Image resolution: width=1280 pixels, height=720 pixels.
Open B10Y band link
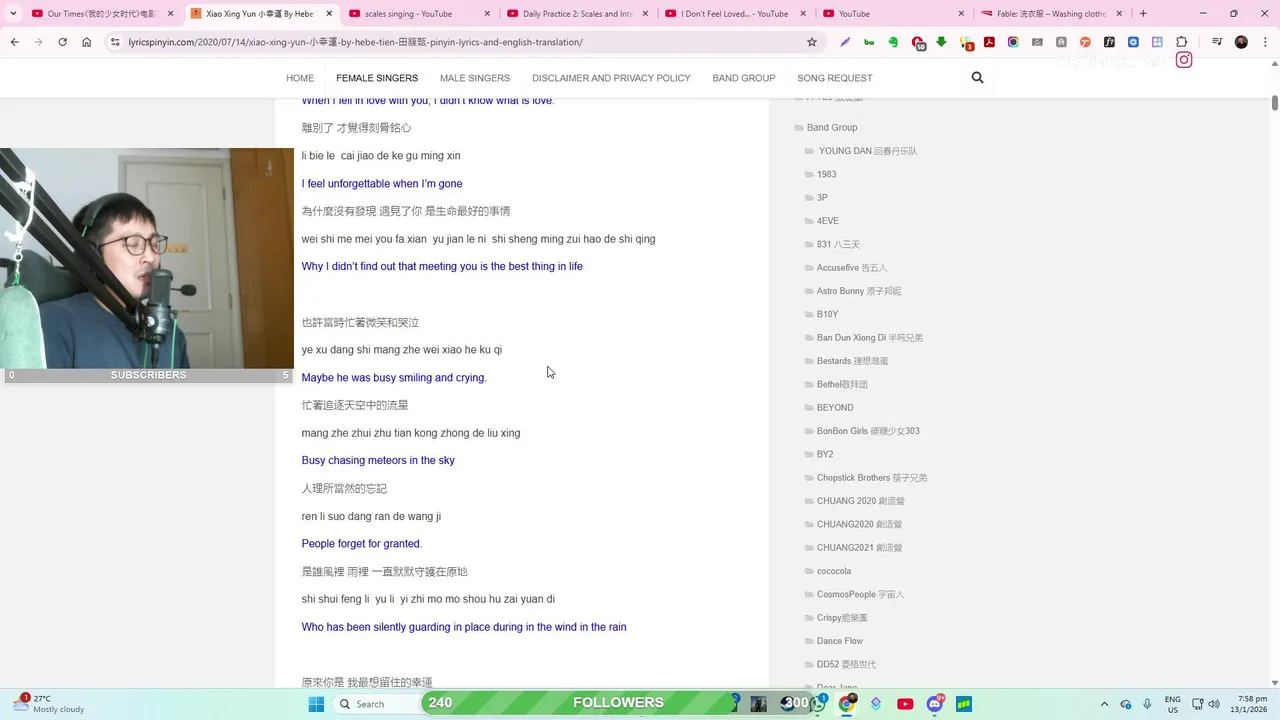tap(828, 314)
